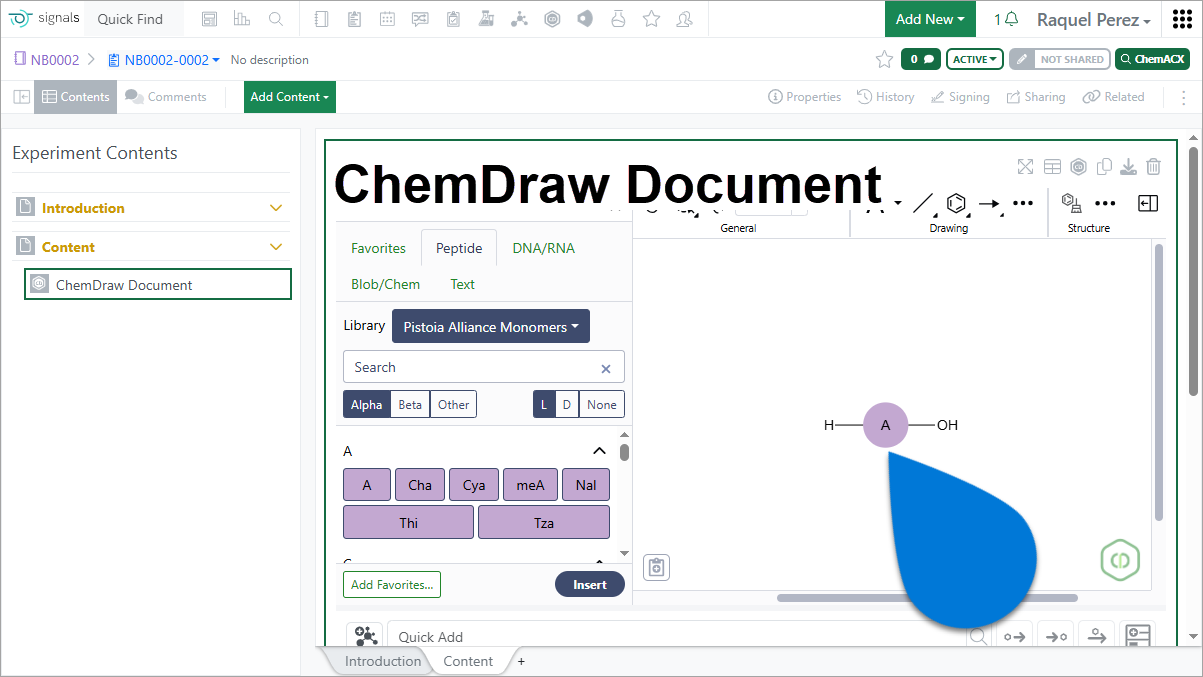Open the people icon in top toolbar
1203x677 pixels.
point(684,19)
